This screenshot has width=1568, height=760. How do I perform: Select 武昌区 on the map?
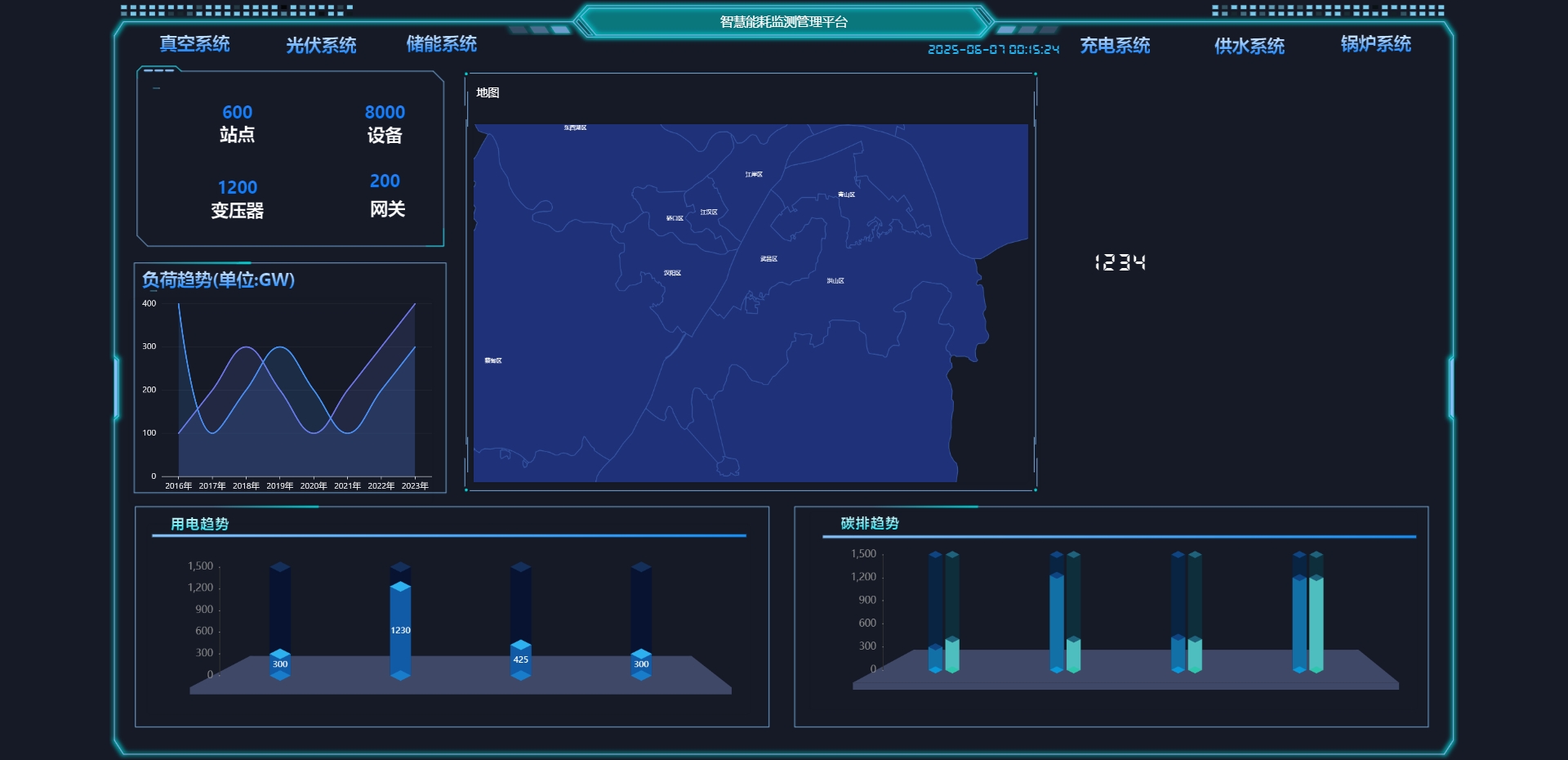pyautogui.click(x=768, y=259)
